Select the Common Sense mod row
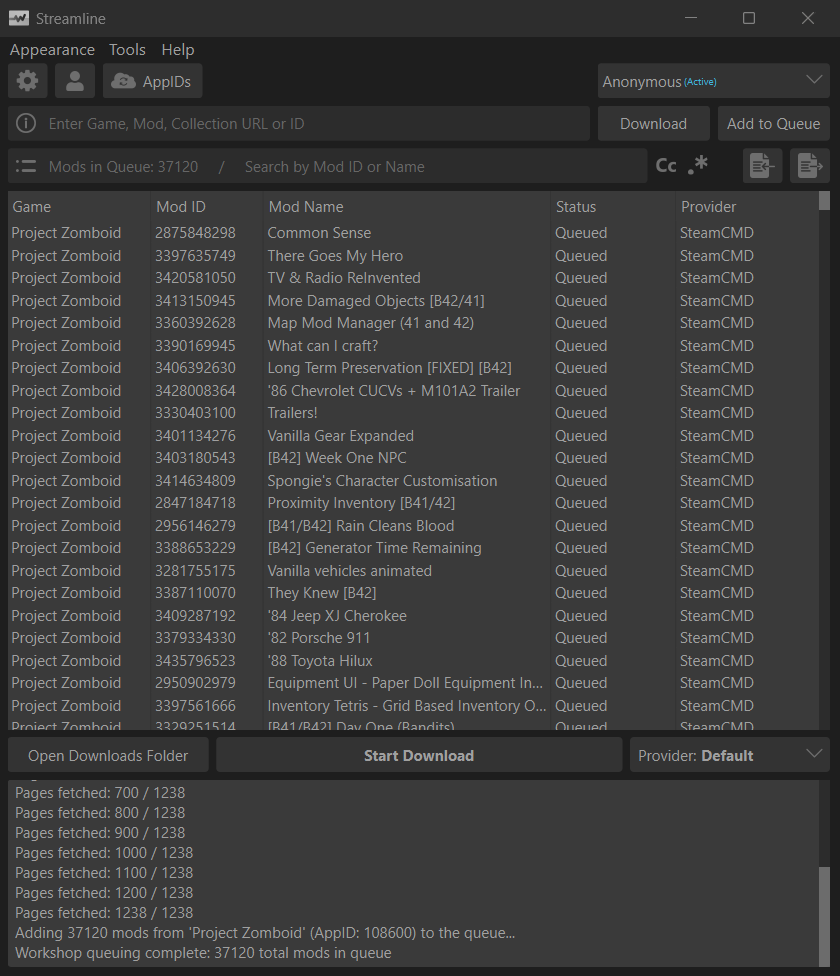This screenshot has width=840, height=976. [x=413, y=233]
